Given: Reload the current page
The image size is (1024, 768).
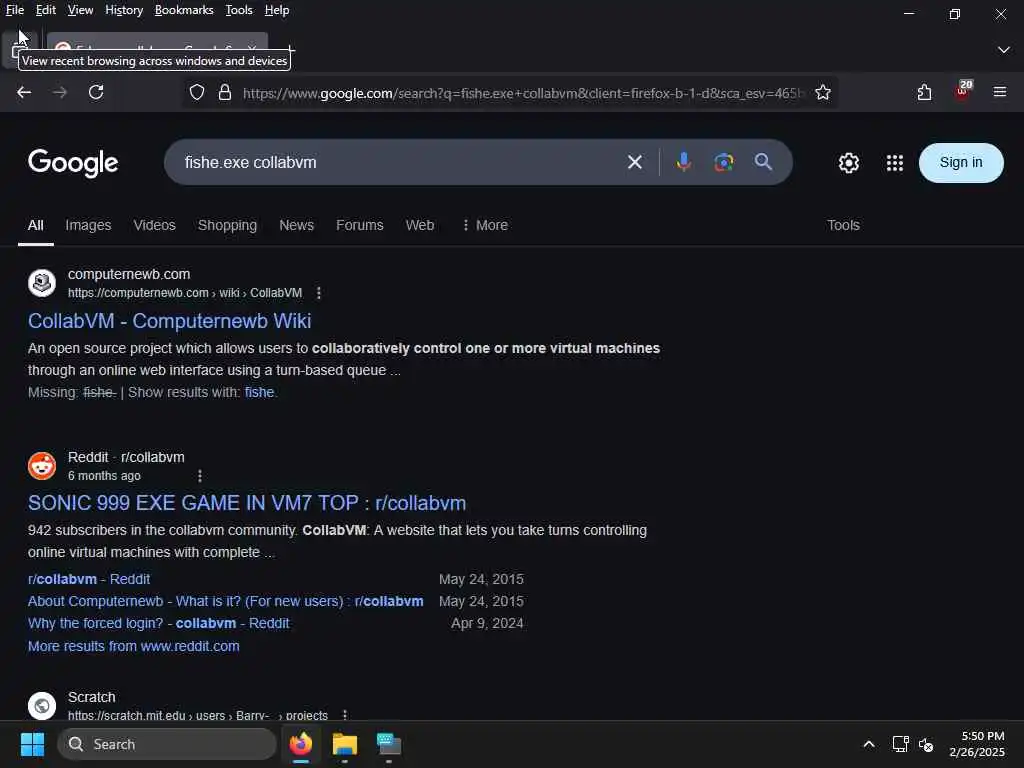Looking at the screenshot, I should pyautogui.click(x=96, y=92).
